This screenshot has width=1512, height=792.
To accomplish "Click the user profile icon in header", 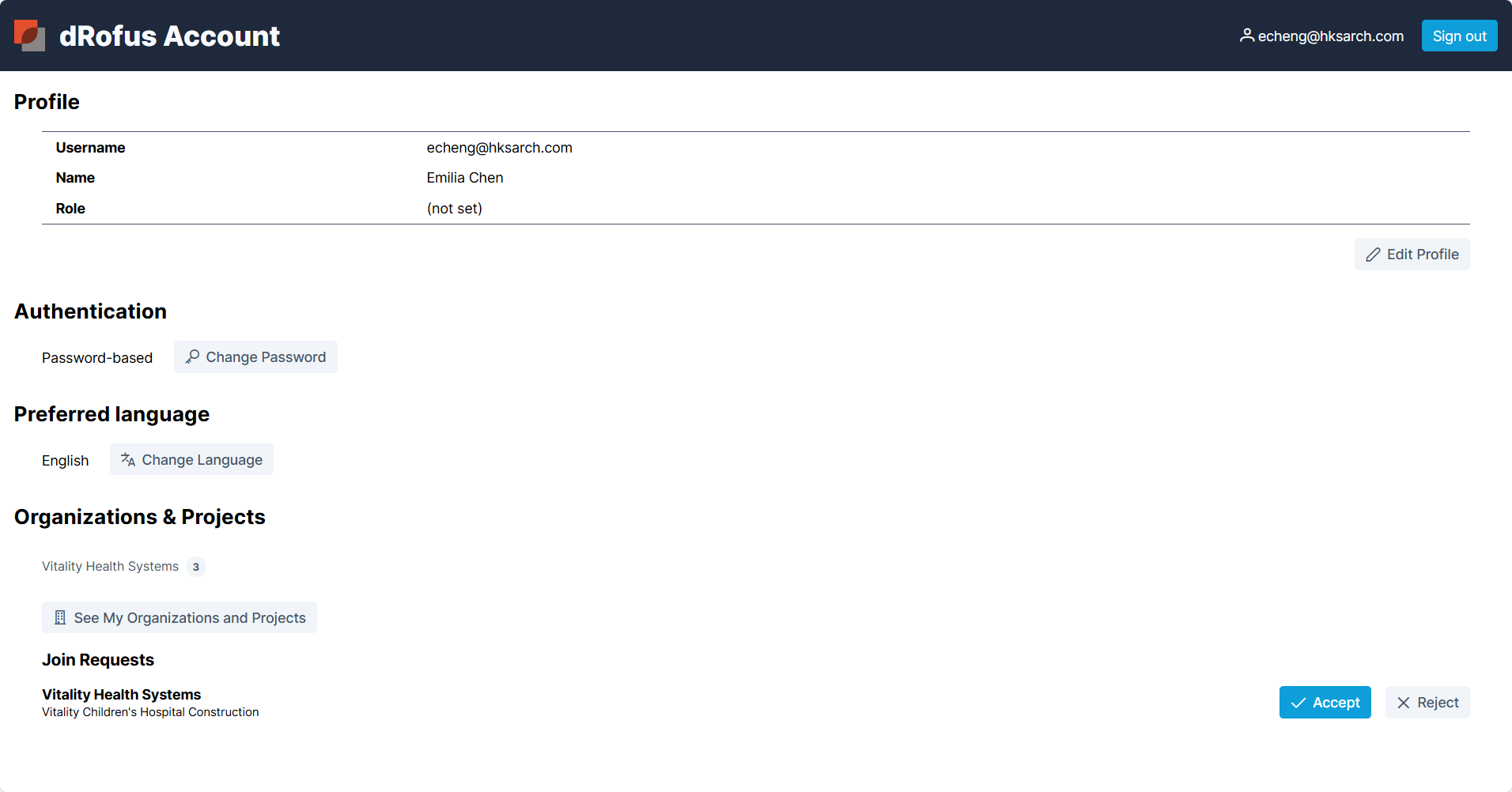I will point(1246,36).
